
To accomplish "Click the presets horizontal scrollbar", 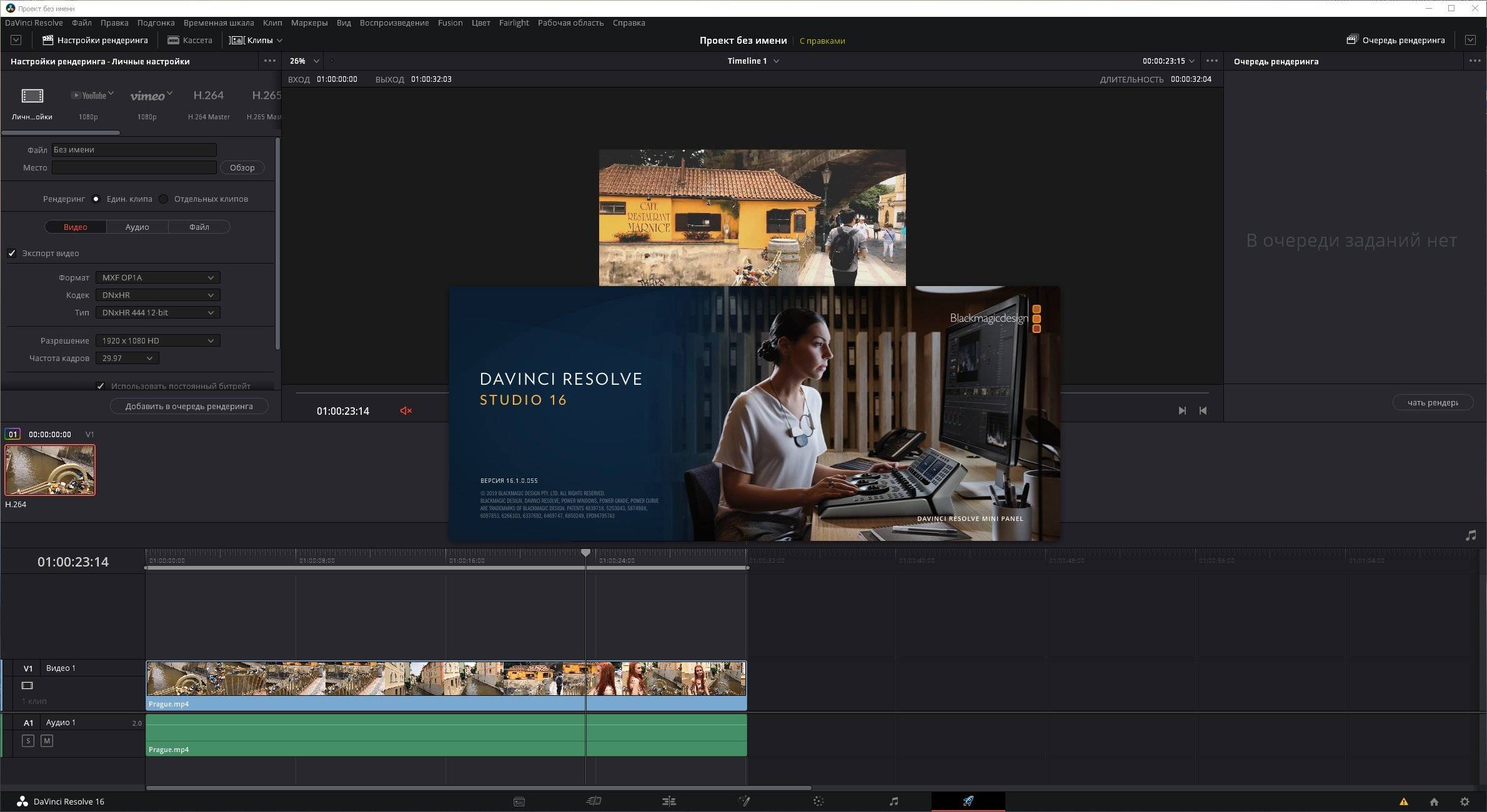I will tap(61, 132).
